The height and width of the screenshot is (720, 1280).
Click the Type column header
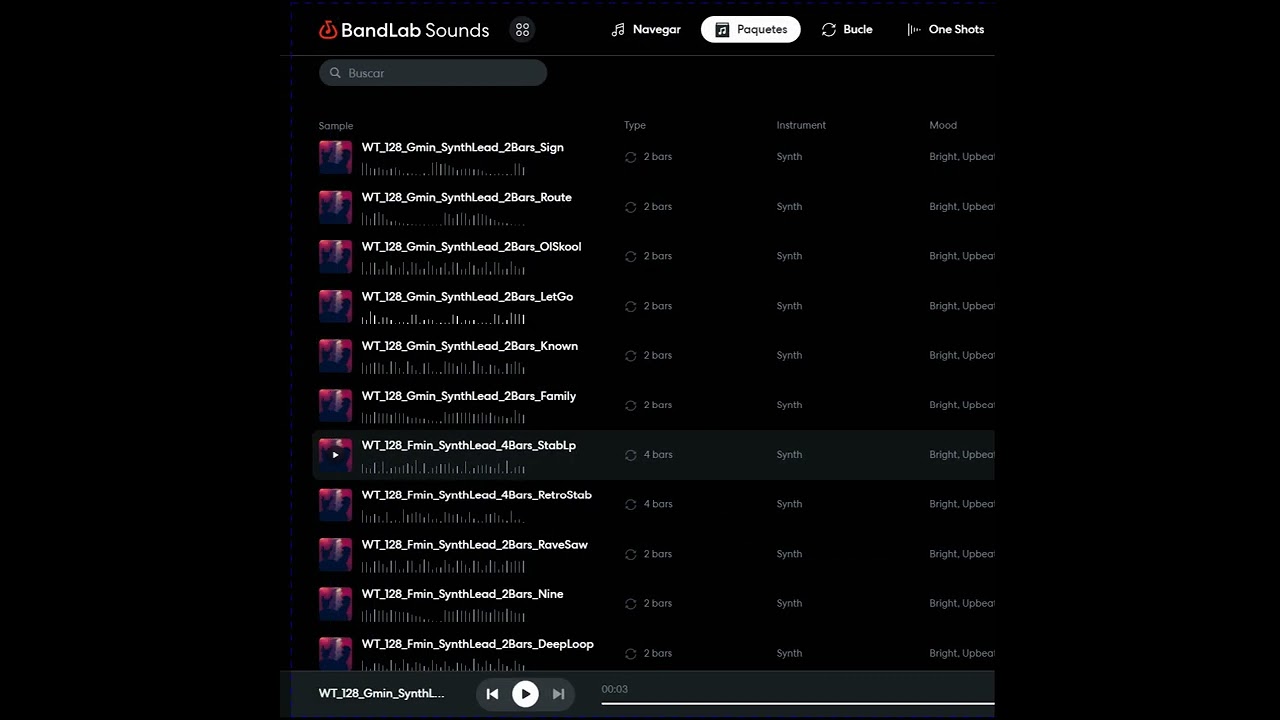click(635, 126)
